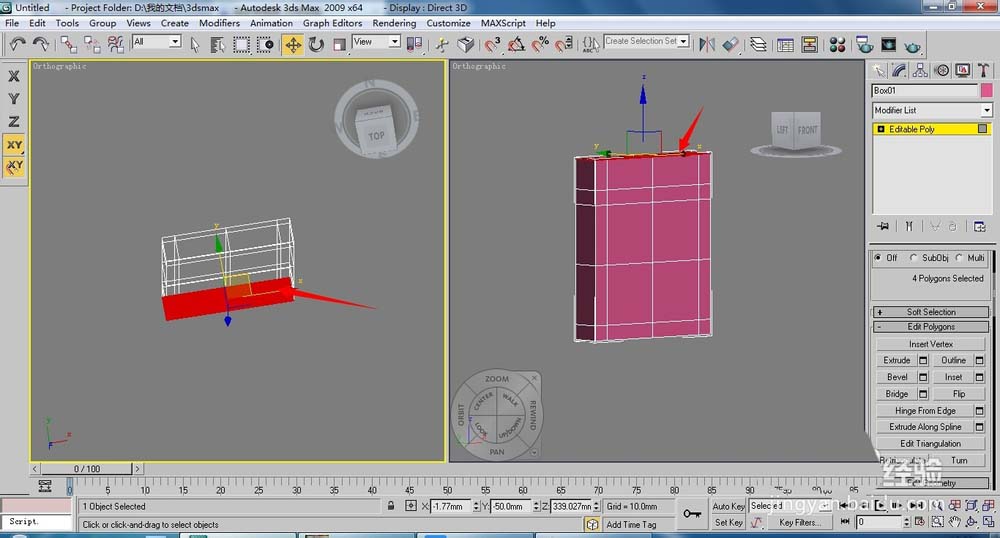
Task: Switch to the Motion command panel tab
Action: (941, 70)
